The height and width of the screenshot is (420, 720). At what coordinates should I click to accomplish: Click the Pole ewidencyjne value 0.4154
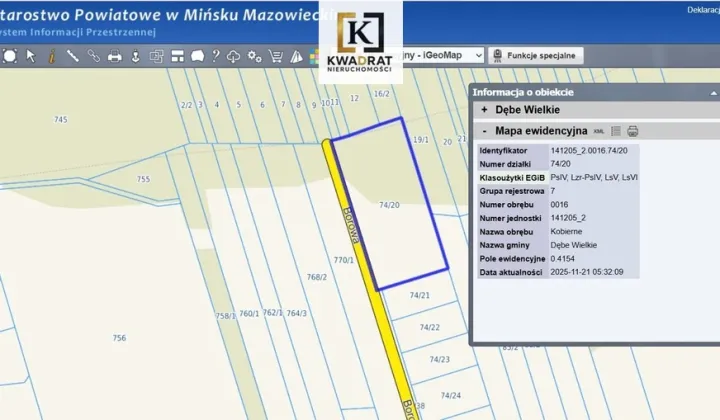562,258
